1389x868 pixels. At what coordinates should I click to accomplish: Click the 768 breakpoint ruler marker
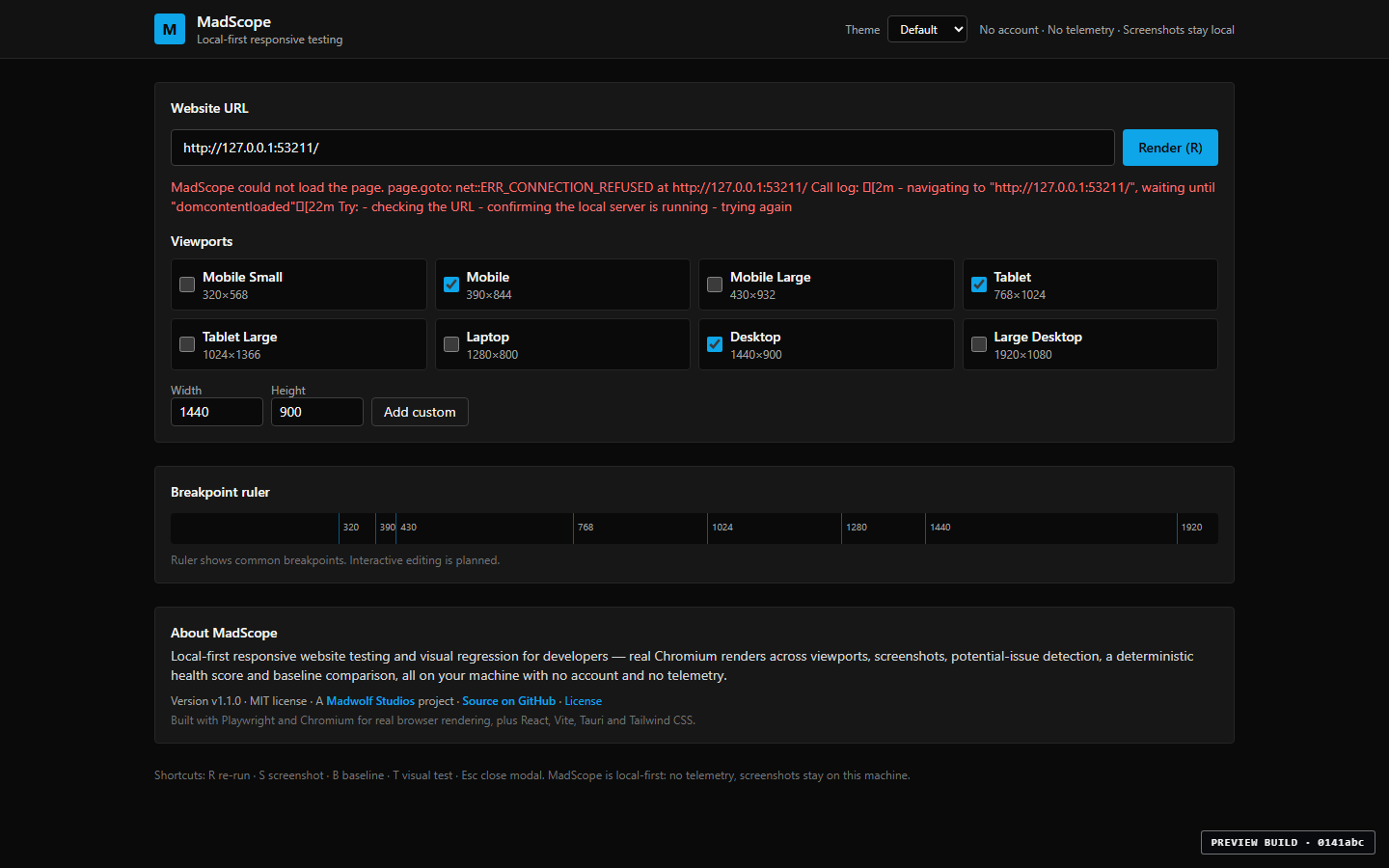tap(585, 528)
